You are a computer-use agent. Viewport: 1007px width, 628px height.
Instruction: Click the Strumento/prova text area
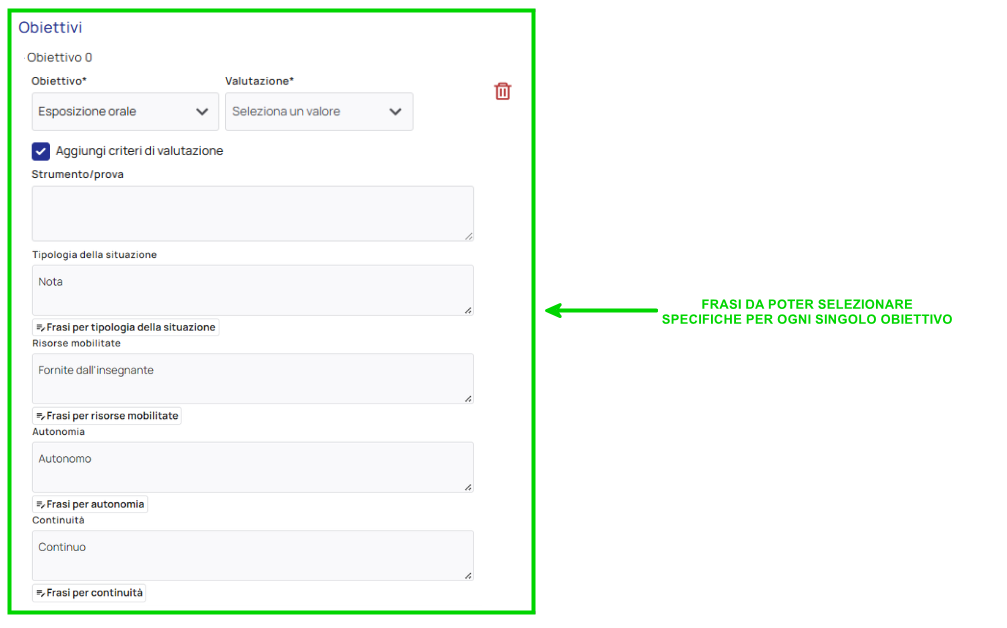tap(252, 213)
